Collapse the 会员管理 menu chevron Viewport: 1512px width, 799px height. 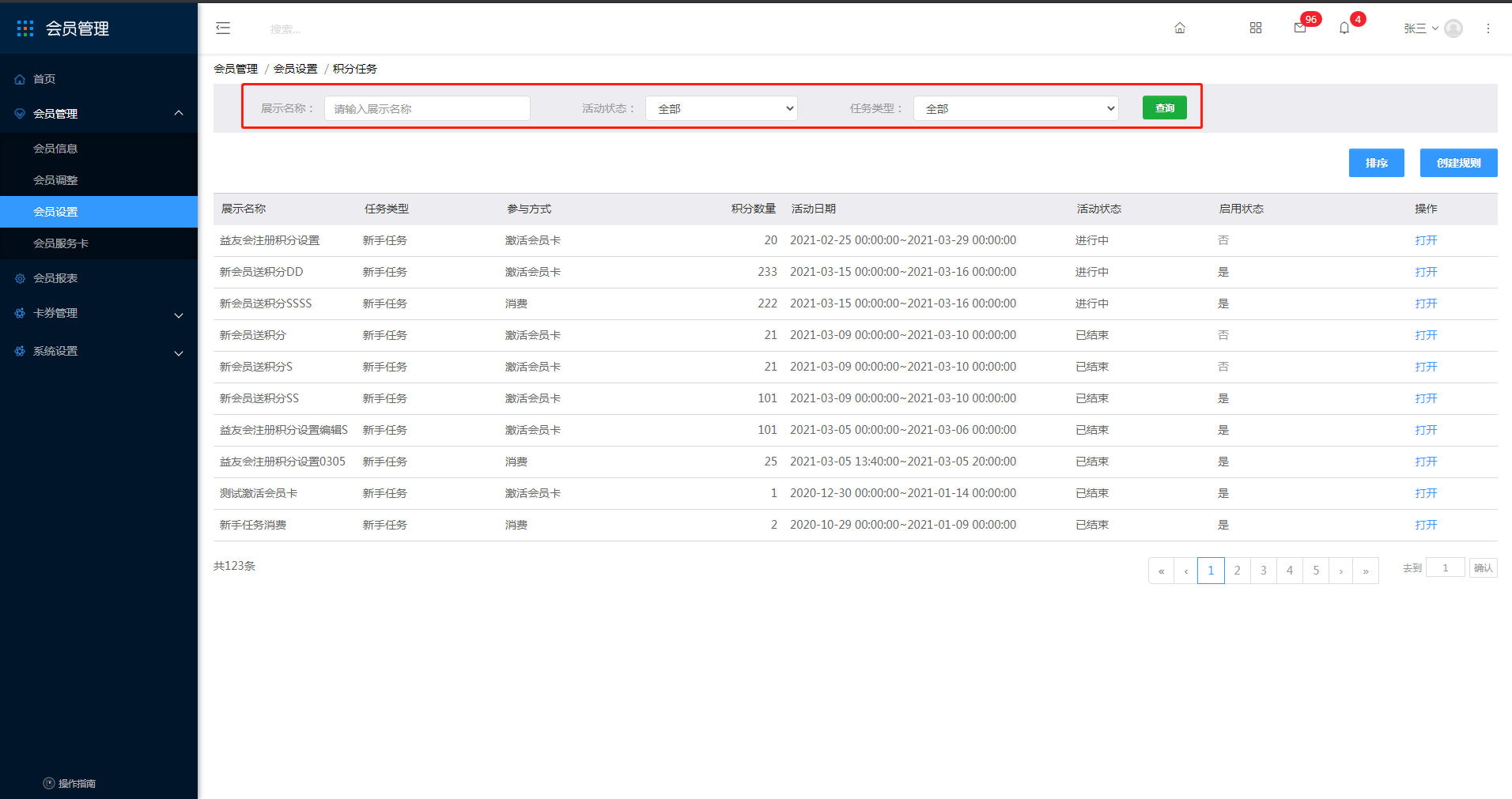click(x=179, y=114)
